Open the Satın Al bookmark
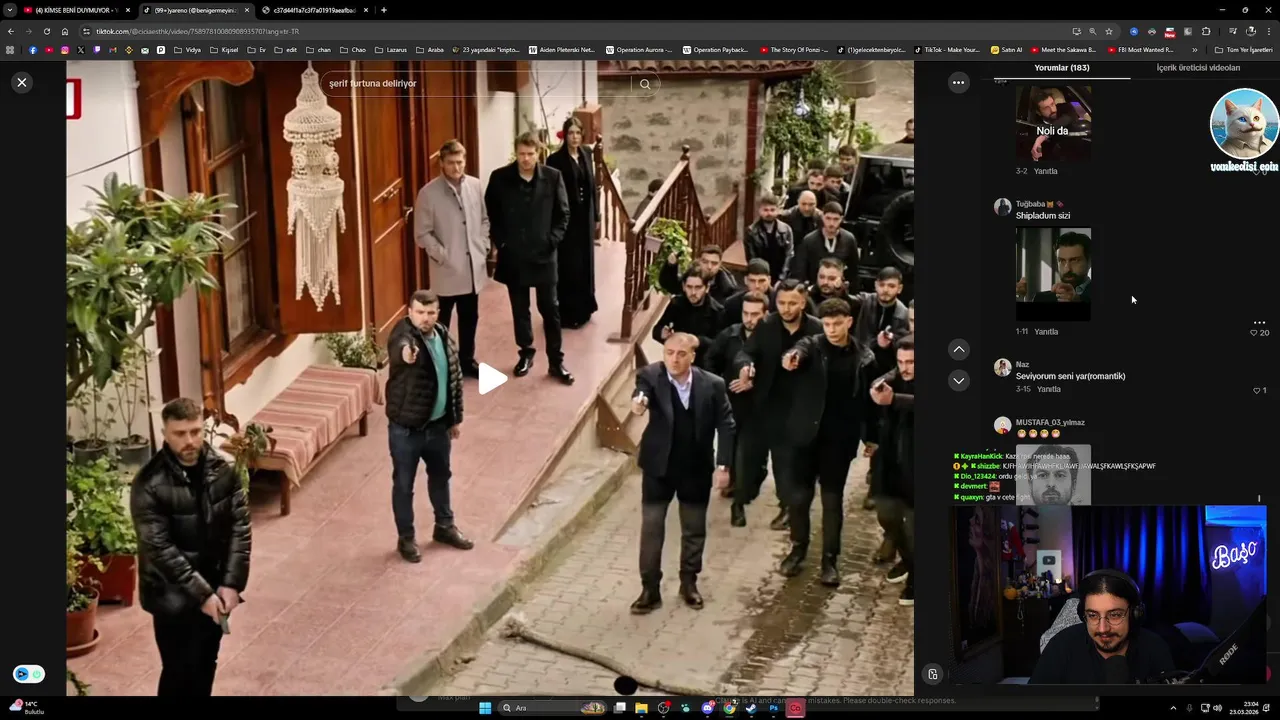The height and width of the screenshot is (720, 1280). [1007, 50]
